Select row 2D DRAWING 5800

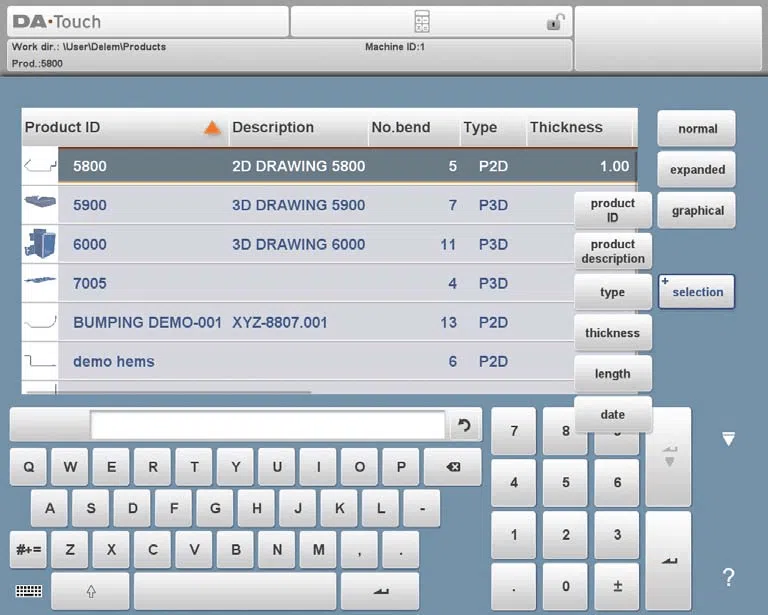point(347,166)
